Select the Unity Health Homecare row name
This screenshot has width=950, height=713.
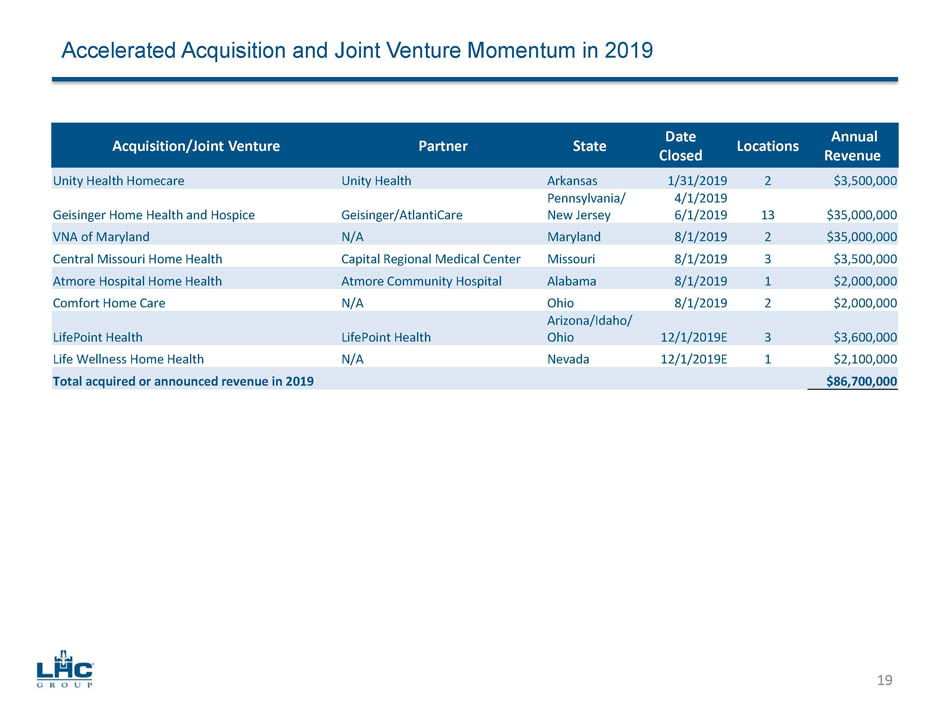pos(118,181)
